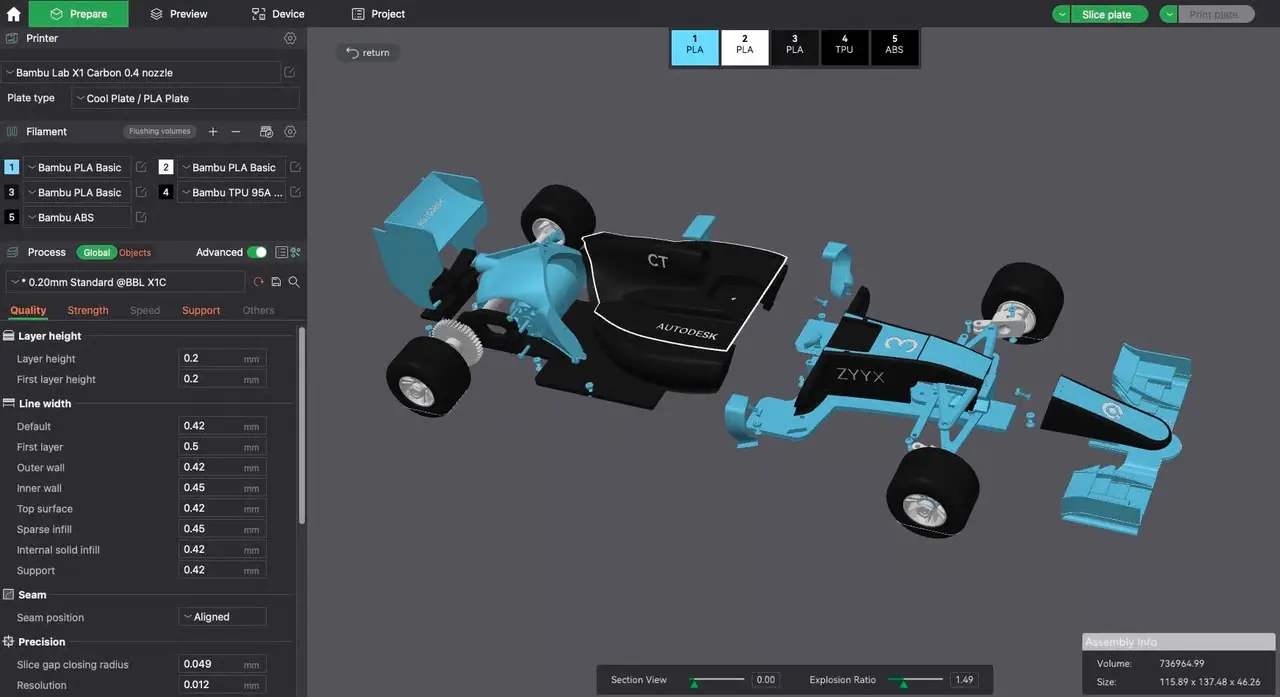Add a filament with the plus icon
The height and width of the screenshot is (697, 1280).
point(213,131)
